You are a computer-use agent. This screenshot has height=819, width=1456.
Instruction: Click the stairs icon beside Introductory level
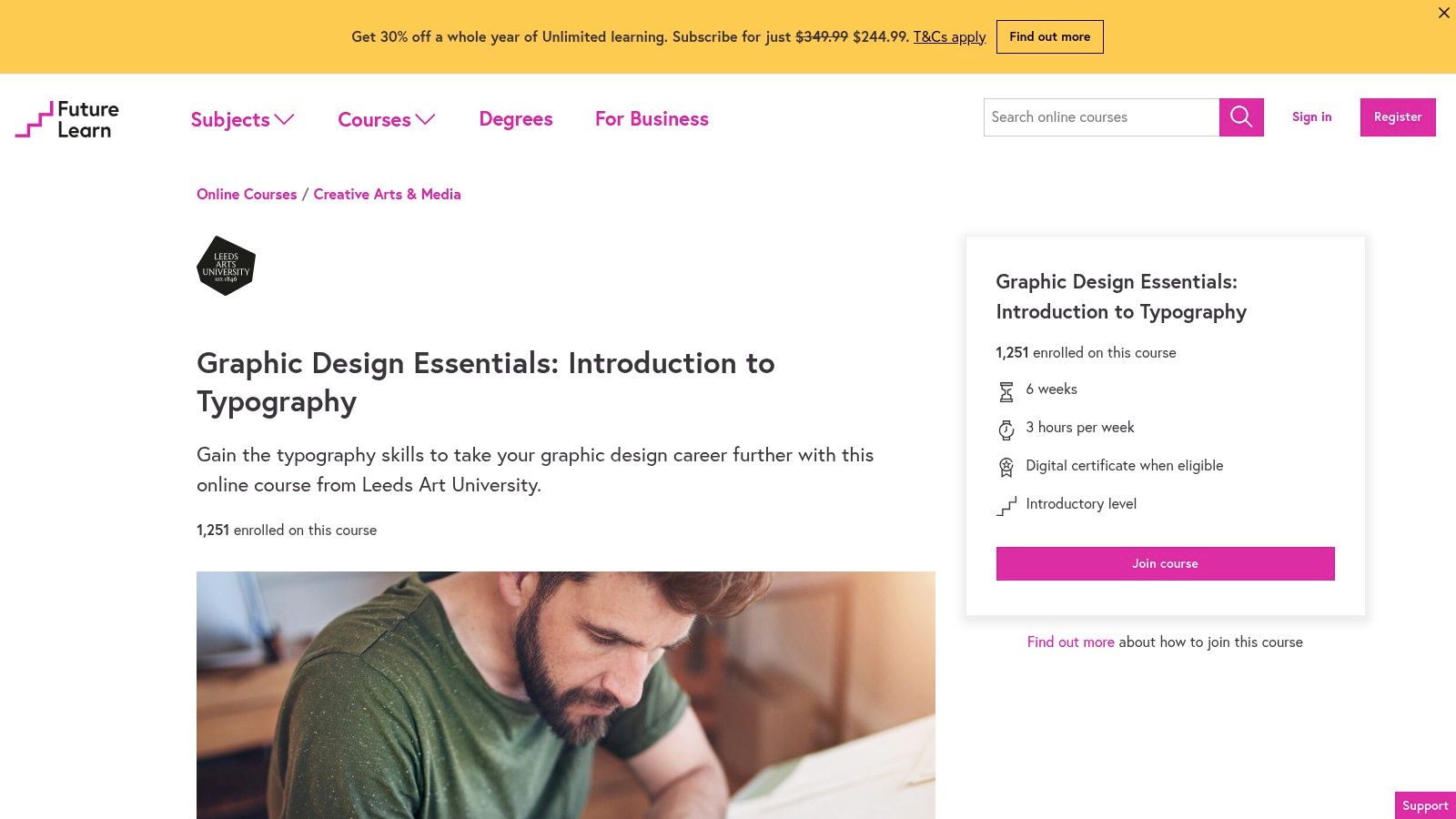(1006, 506)
